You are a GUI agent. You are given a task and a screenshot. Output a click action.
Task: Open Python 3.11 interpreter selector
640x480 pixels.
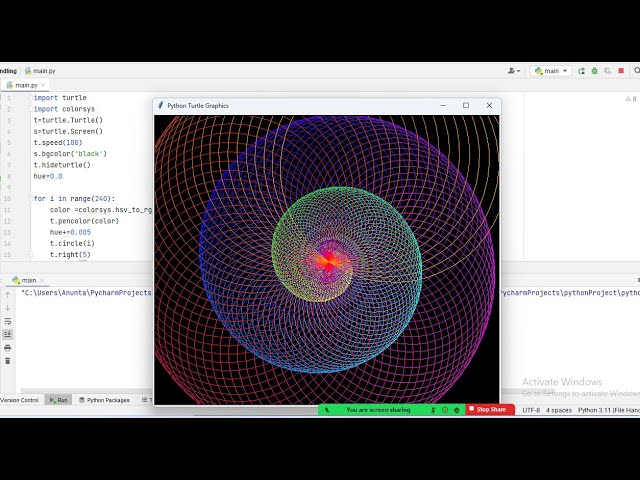[x=609, y=410]
